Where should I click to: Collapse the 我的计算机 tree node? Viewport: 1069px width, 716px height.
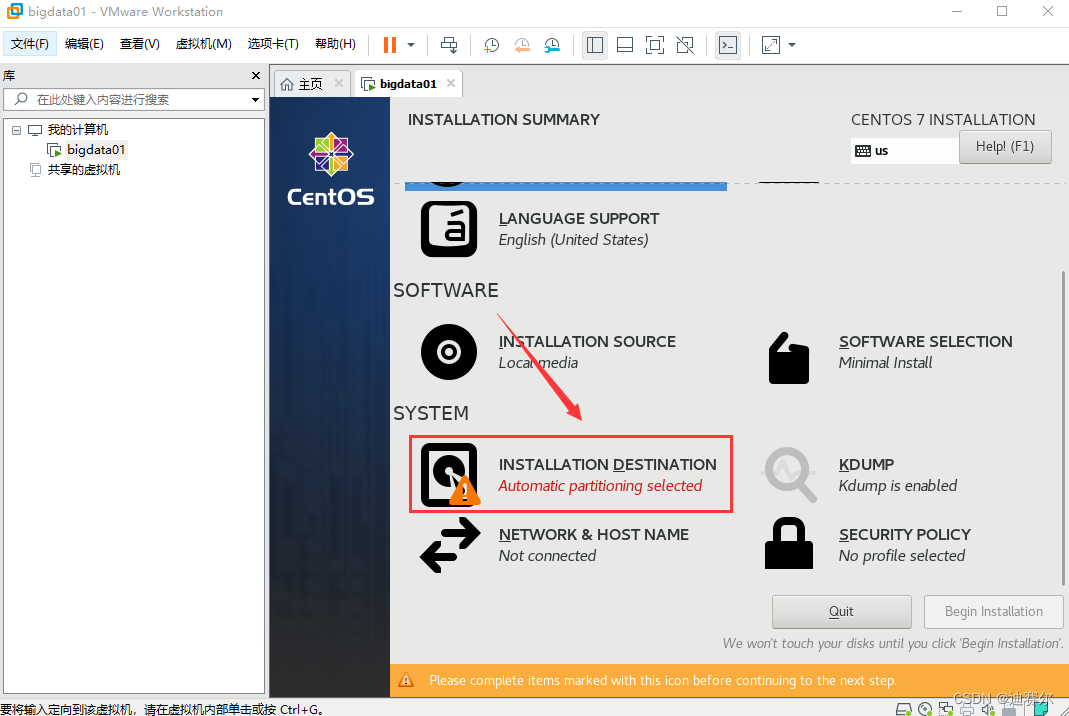point(16,130)
